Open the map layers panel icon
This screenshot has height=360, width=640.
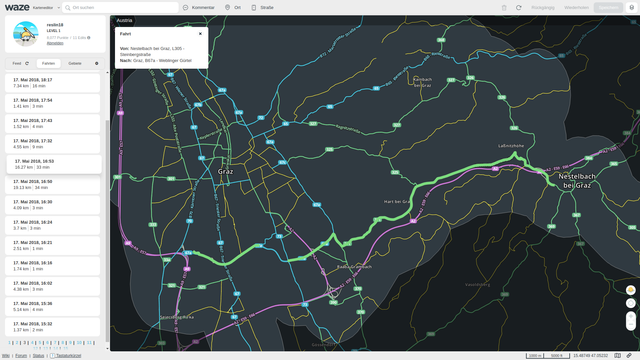631,8
